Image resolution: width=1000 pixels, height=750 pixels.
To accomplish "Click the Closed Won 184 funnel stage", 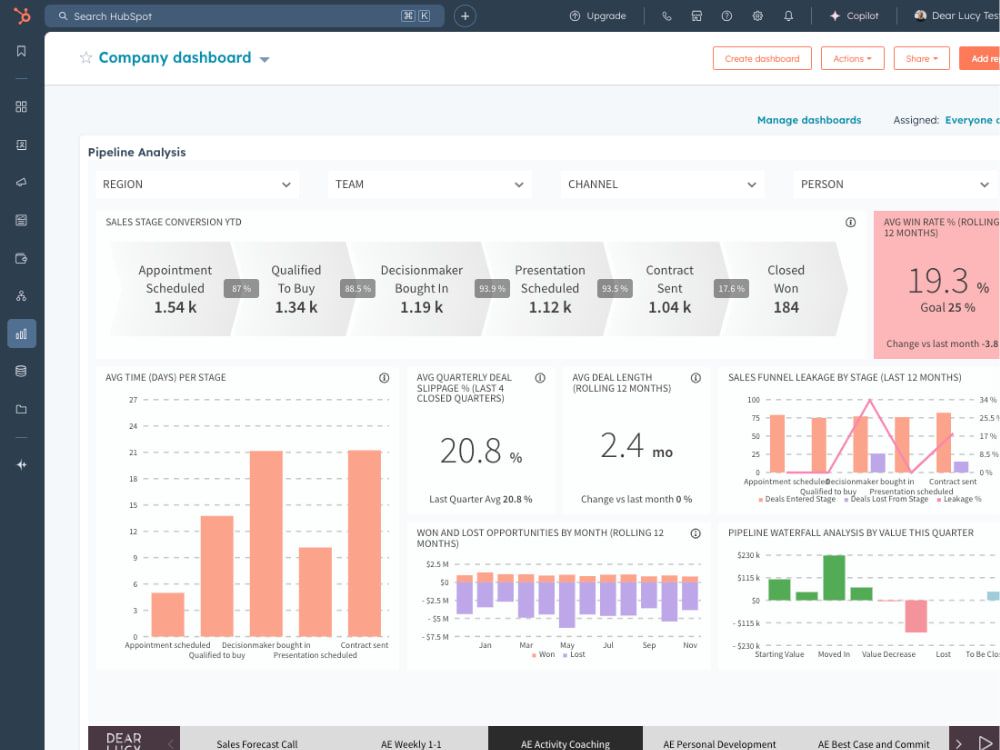I will [786, 289].
